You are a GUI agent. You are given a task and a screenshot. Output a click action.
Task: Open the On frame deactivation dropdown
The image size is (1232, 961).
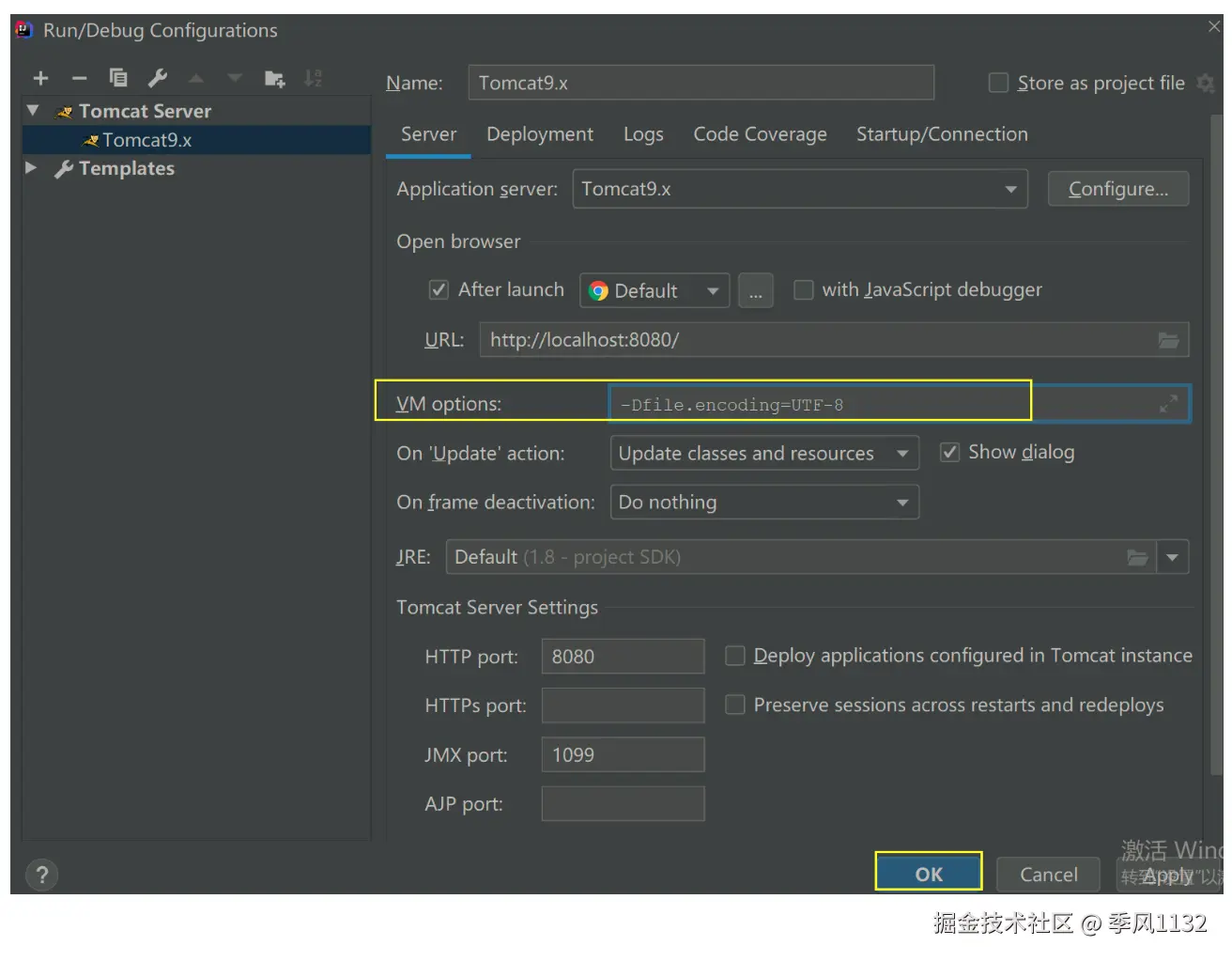(764, 503)
